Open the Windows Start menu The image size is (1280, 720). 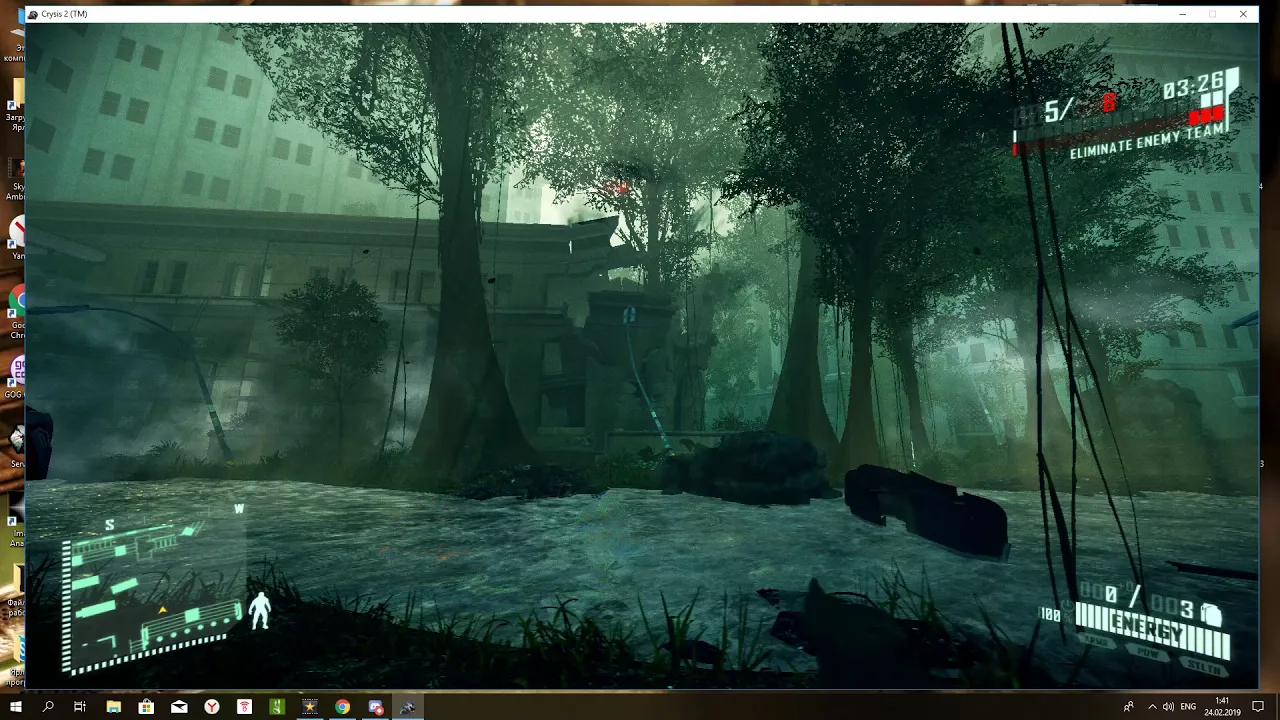point(15,707)
